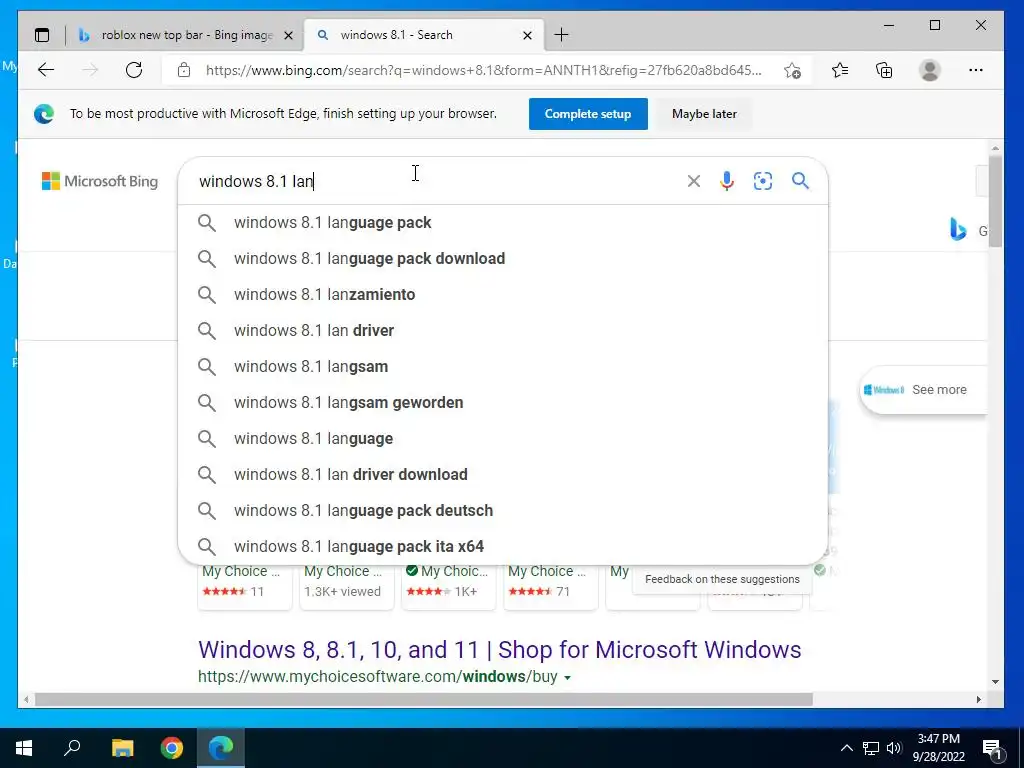Search using an image icon
The image size is (1024, 768).
click(x=763, y=181)
